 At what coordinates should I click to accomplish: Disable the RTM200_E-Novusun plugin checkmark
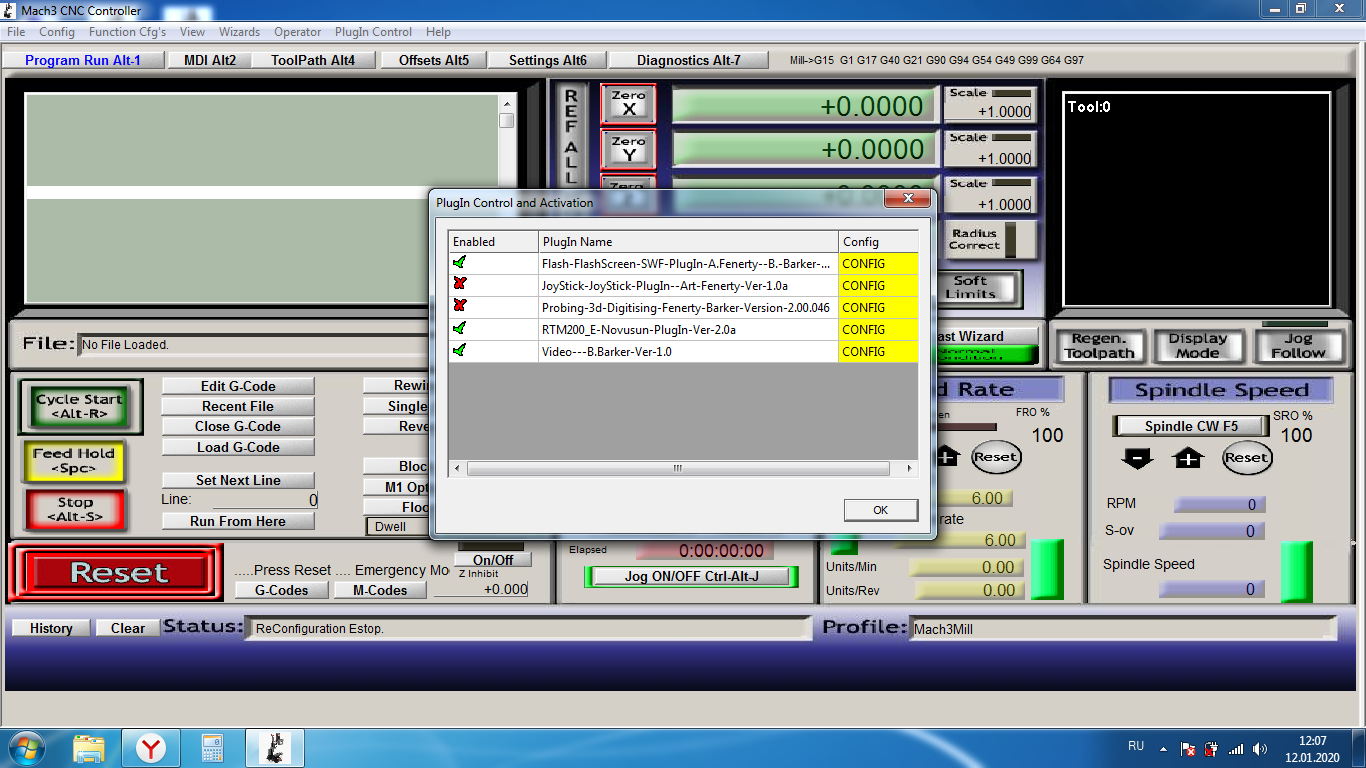460,329
